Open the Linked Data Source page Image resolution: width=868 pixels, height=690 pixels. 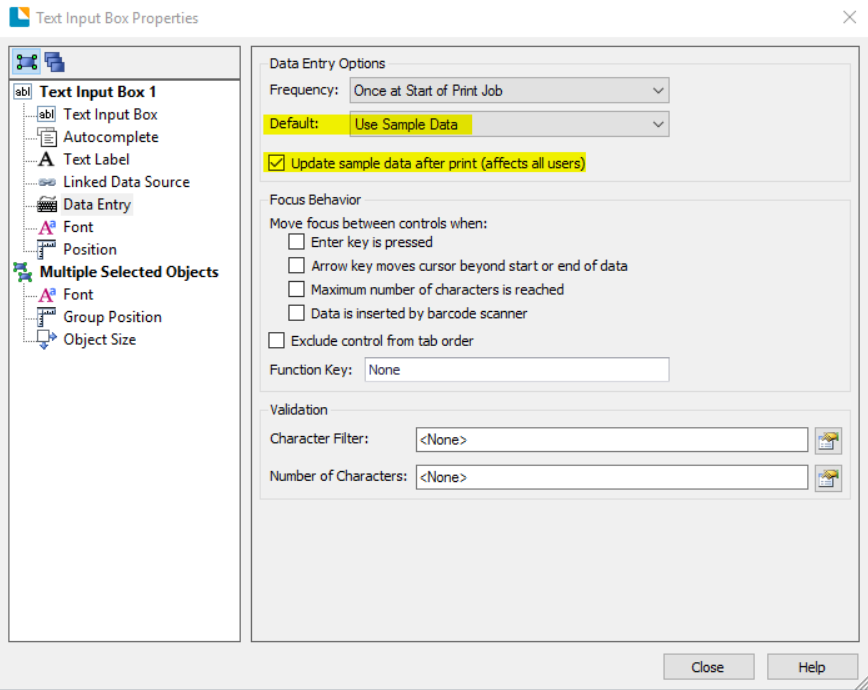[126, 182]
